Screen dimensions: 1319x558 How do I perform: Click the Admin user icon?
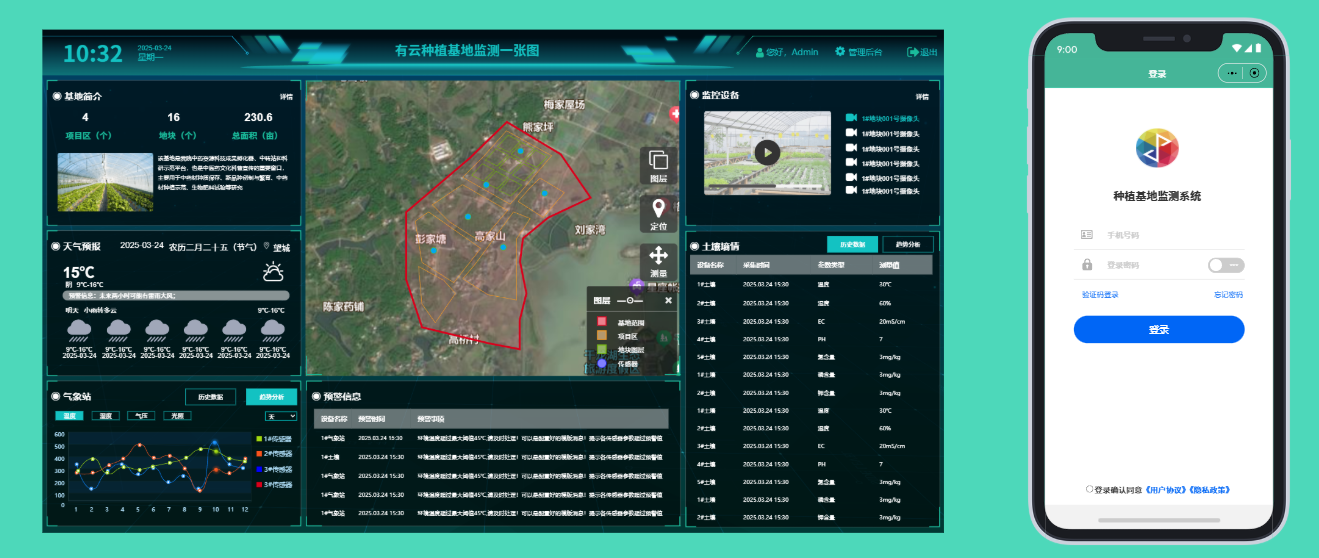pos(759,52)
